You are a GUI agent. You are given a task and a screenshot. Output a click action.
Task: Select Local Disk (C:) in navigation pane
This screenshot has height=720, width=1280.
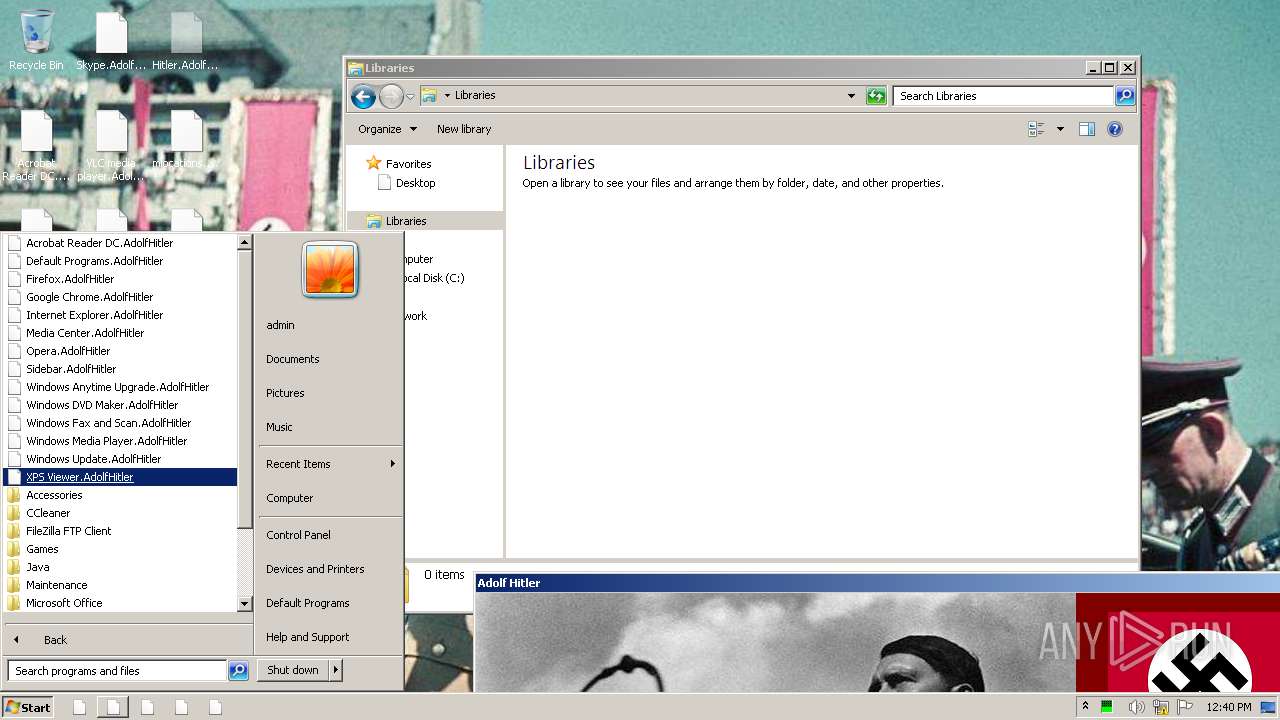pyautogui.click(x=432, y=278)
